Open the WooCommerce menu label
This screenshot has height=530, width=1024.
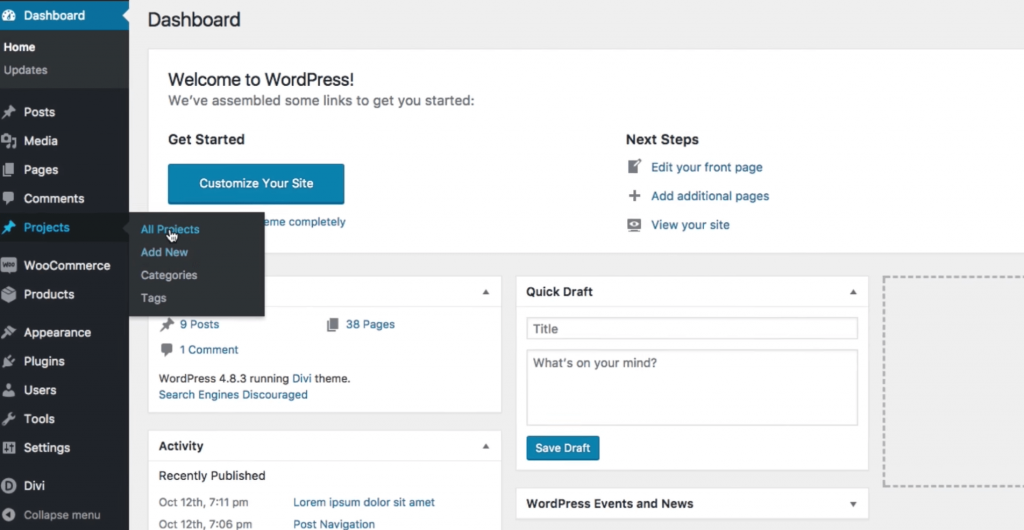click(67, 266)
